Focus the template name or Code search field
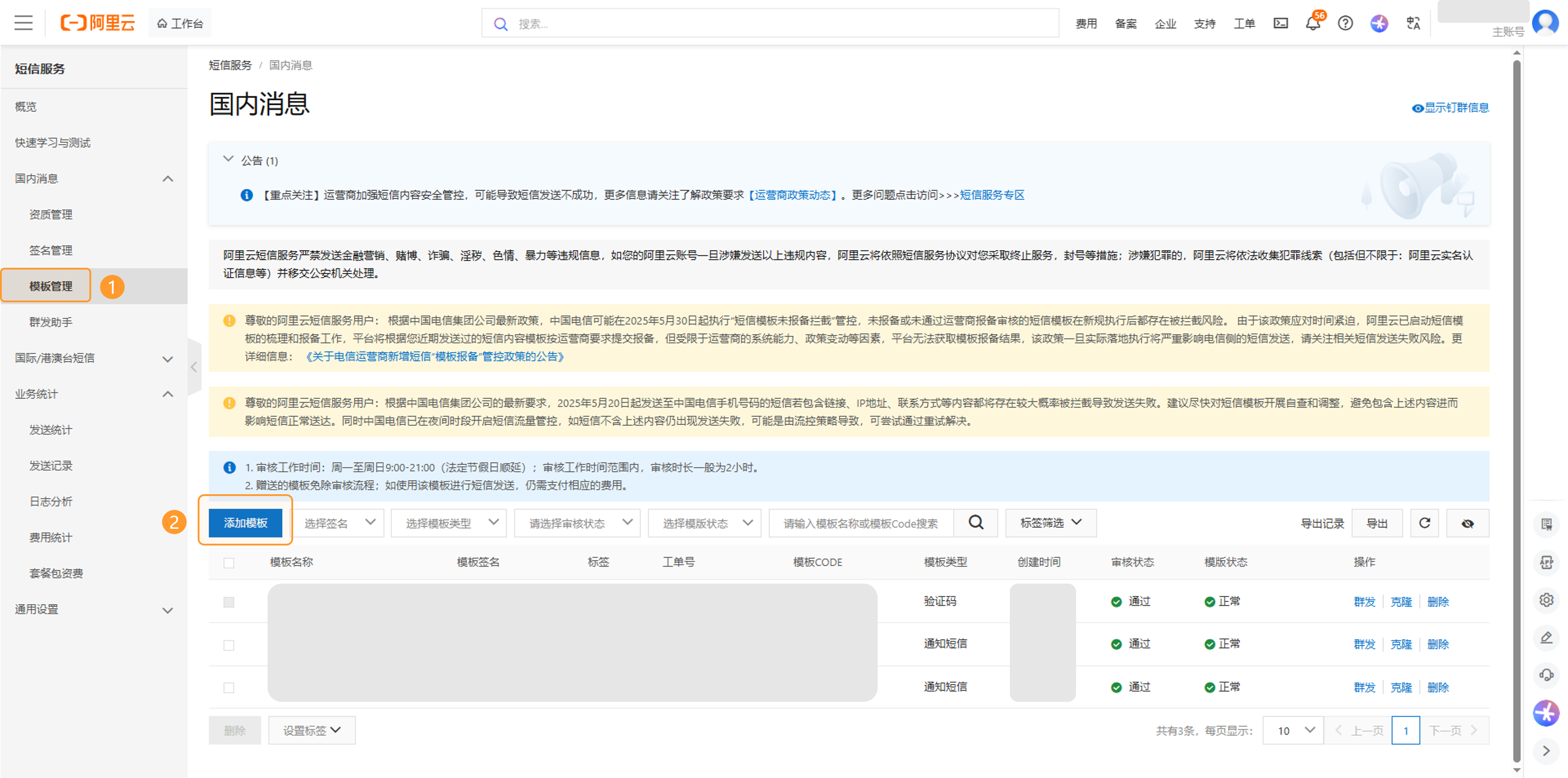Image resolution: width=1568 pixels, height=778 pixels. tap(861, 523)
